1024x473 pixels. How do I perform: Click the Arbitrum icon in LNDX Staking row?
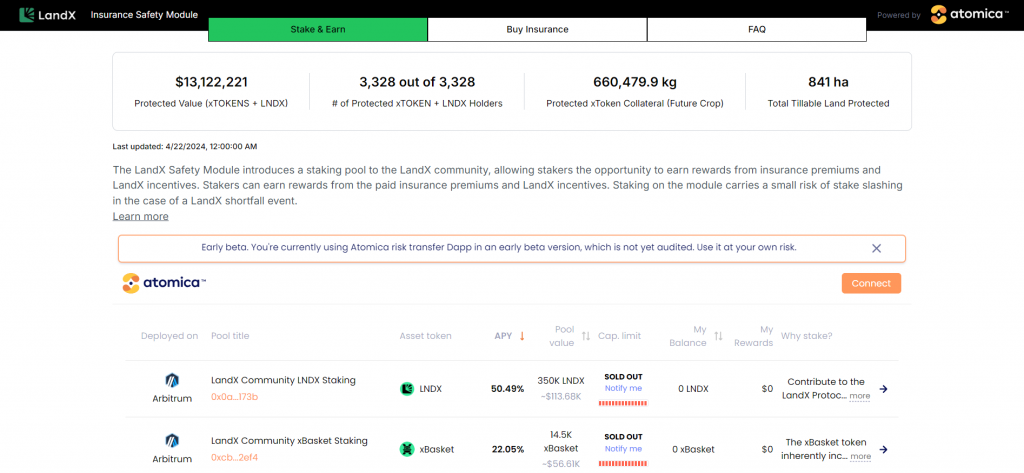click(x=172, y=381)
